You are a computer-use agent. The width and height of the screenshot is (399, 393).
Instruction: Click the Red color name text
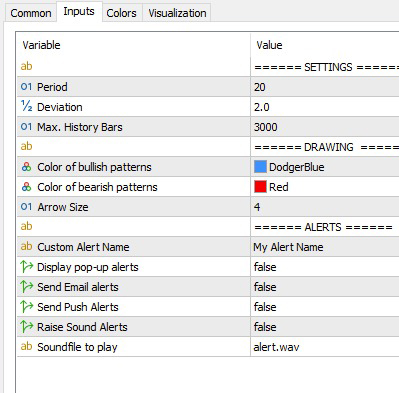[279, 187]
